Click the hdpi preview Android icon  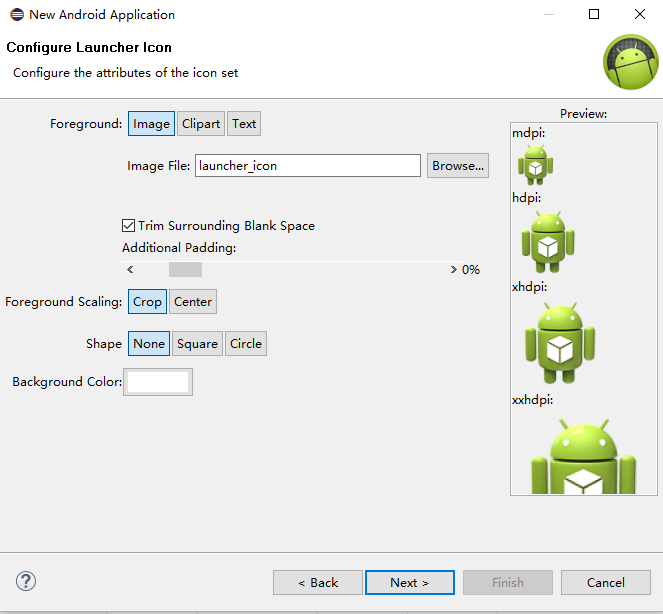point(548,242)
